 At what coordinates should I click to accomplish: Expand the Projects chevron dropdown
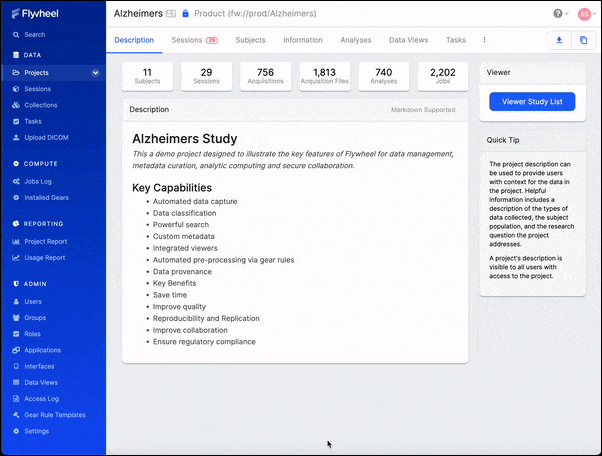tap(95, 73)
